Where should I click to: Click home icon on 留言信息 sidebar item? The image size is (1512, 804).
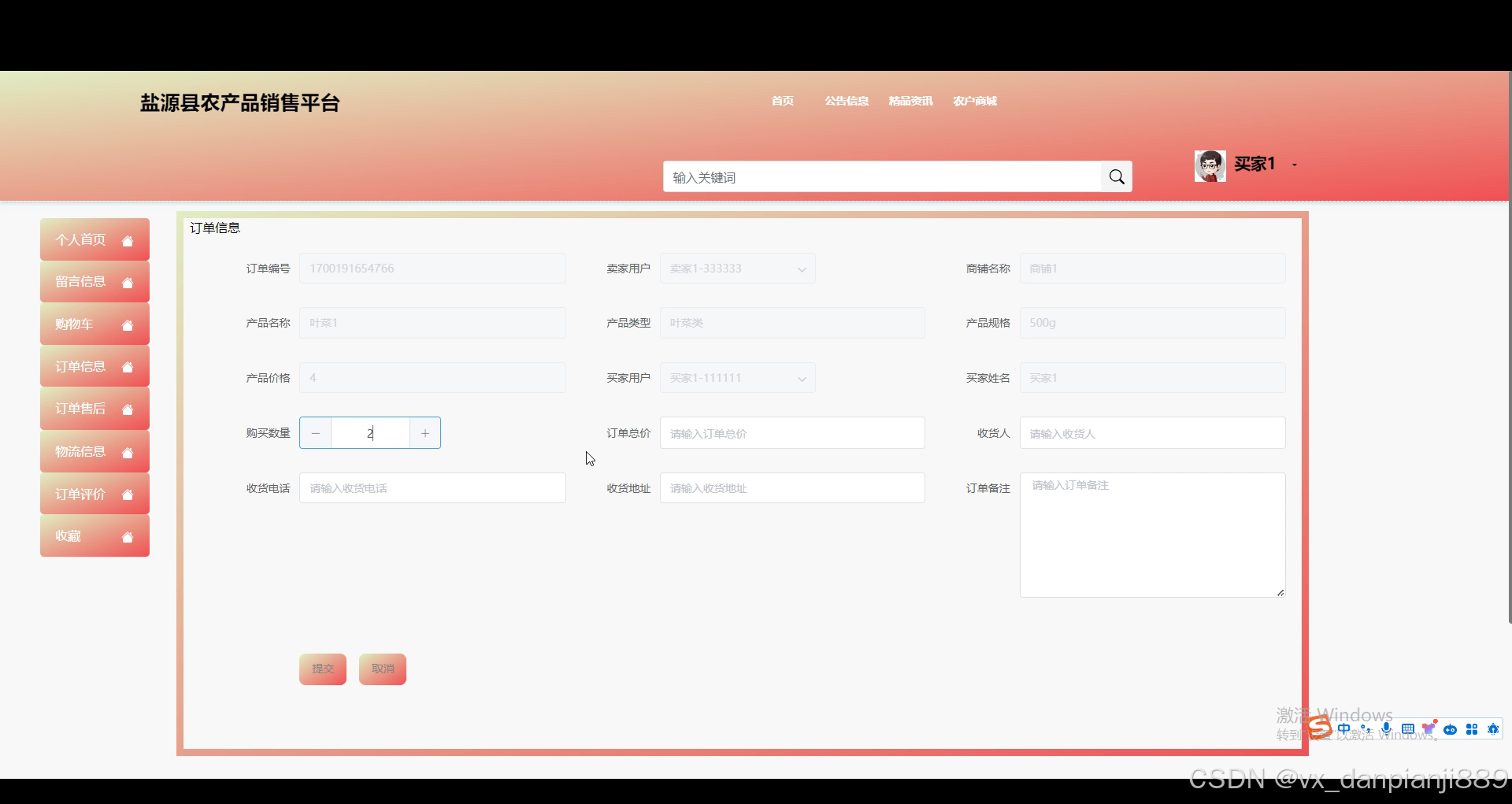coord(128,283)
